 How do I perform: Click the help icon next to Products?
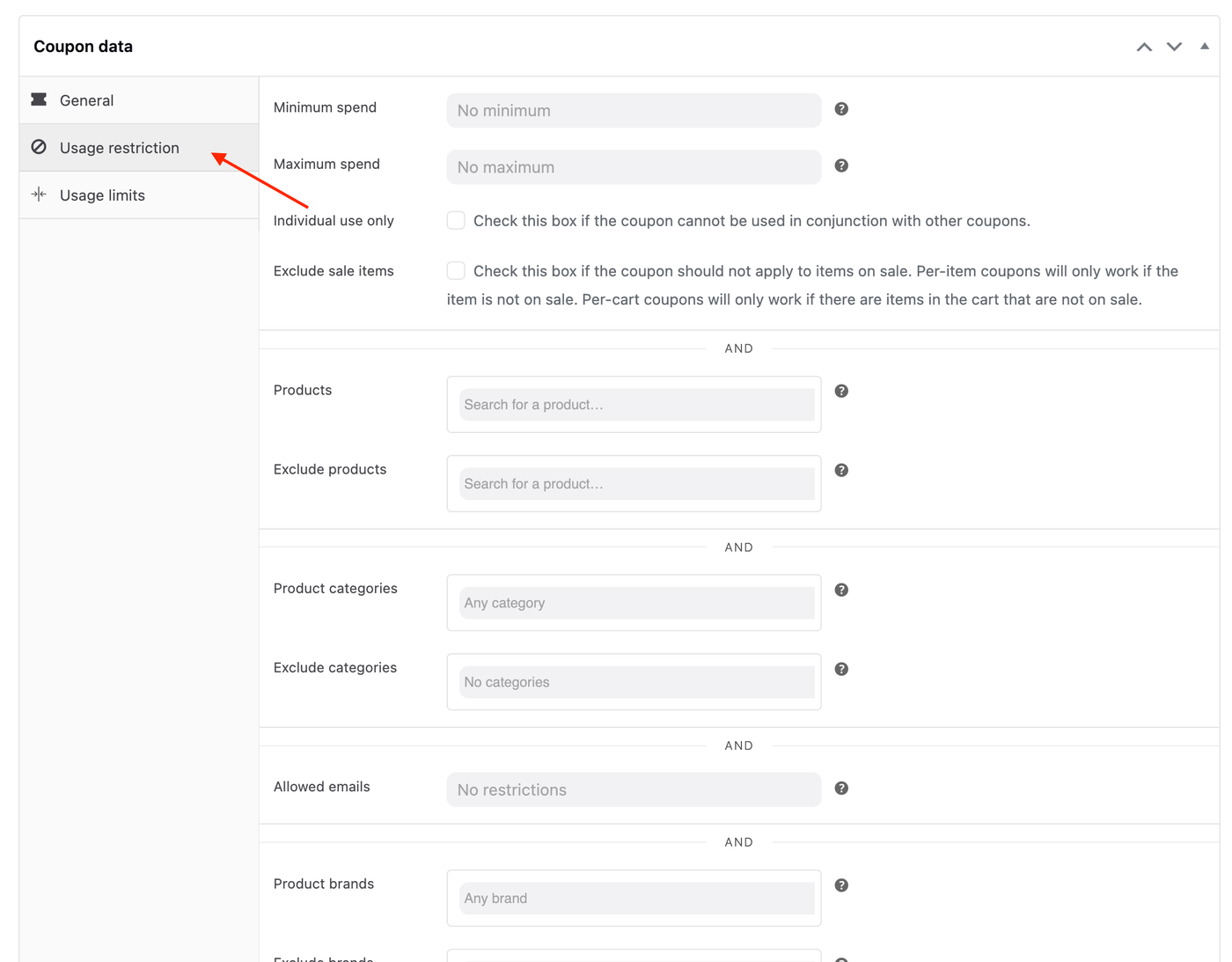tap(841, 391)
